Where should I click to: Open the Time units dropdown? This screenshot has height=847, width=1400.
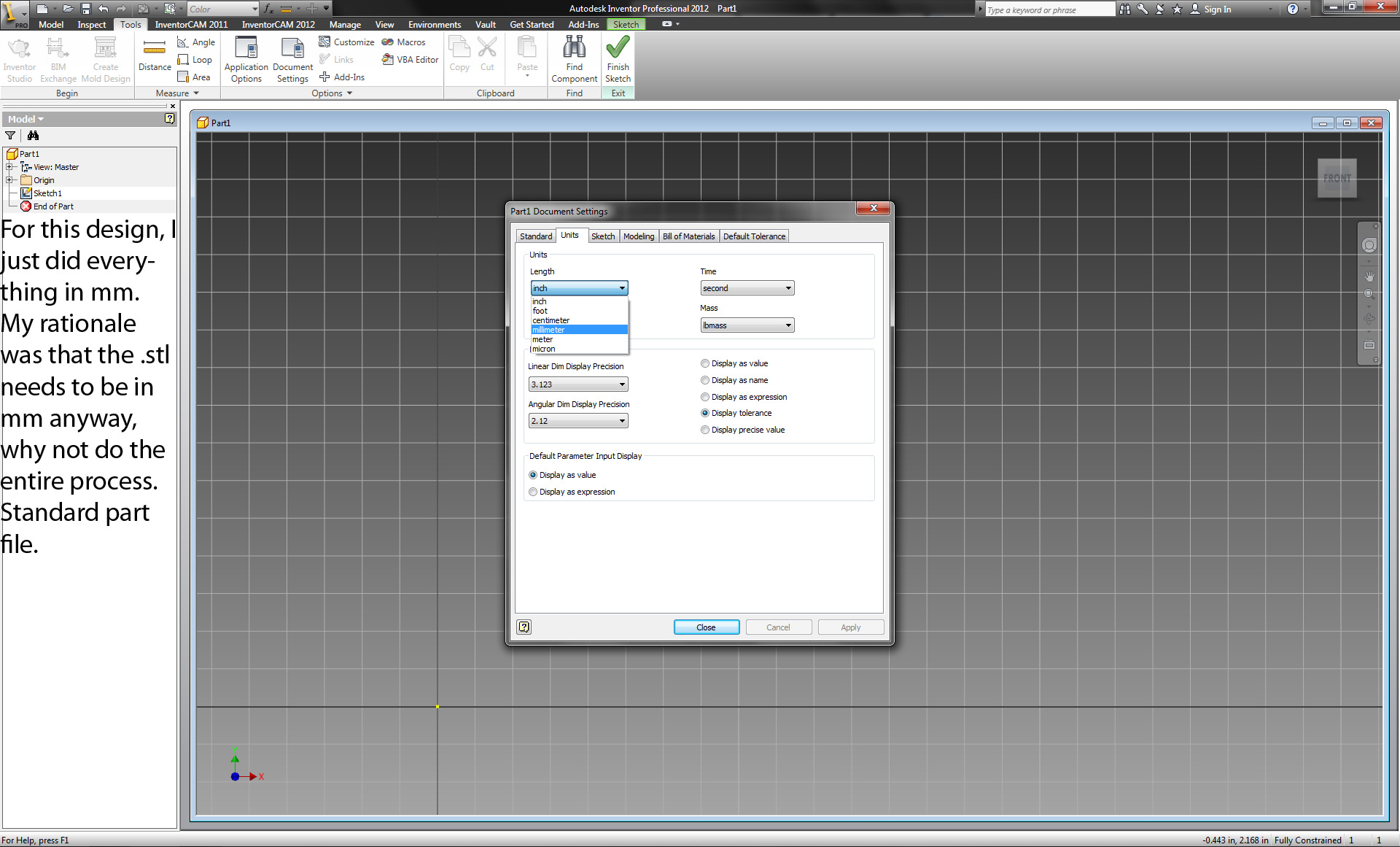pyautogui.click(x=747, y=288)
